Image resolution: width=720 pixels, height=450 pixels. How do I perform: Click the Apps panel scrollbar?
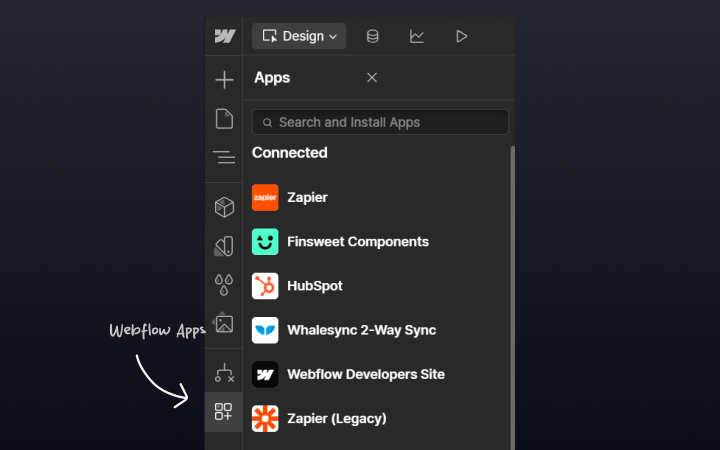click(512, 298)
